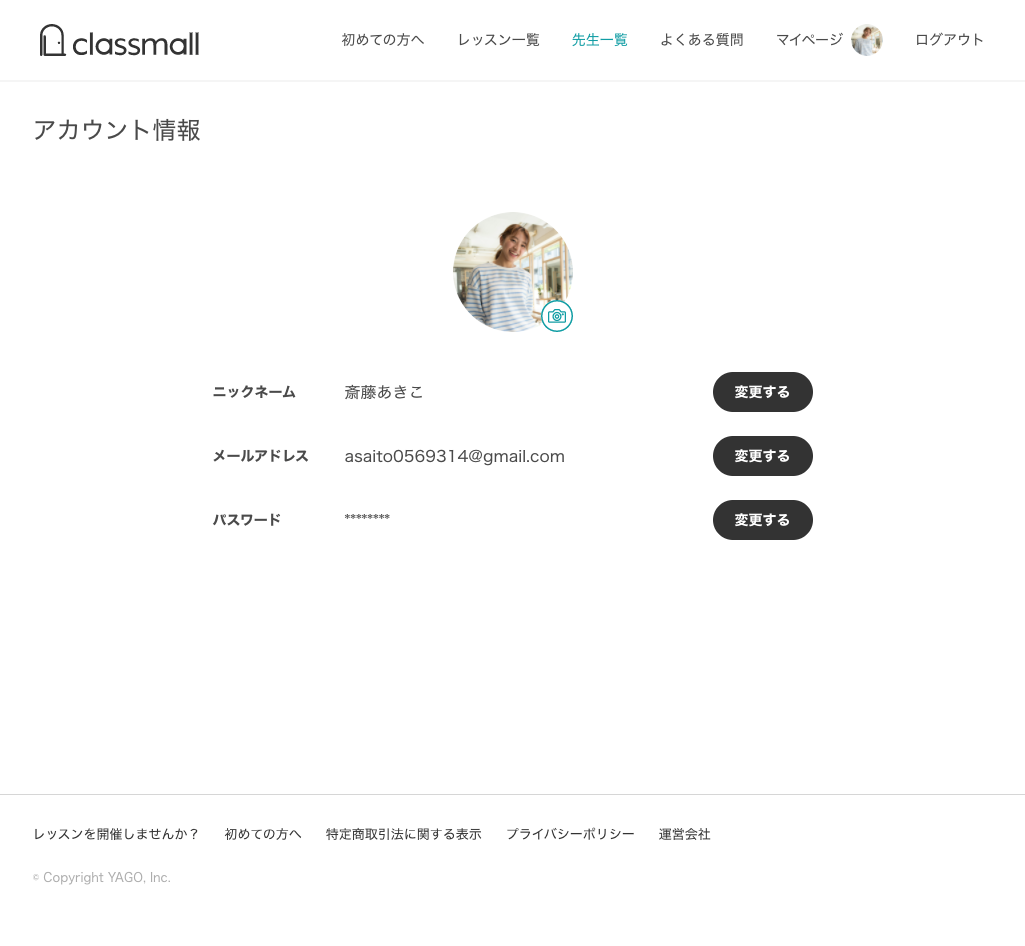Click 変更する for the メールアドレス row
The height and width of the screenshot is (946, 1025).
(762, 456)
